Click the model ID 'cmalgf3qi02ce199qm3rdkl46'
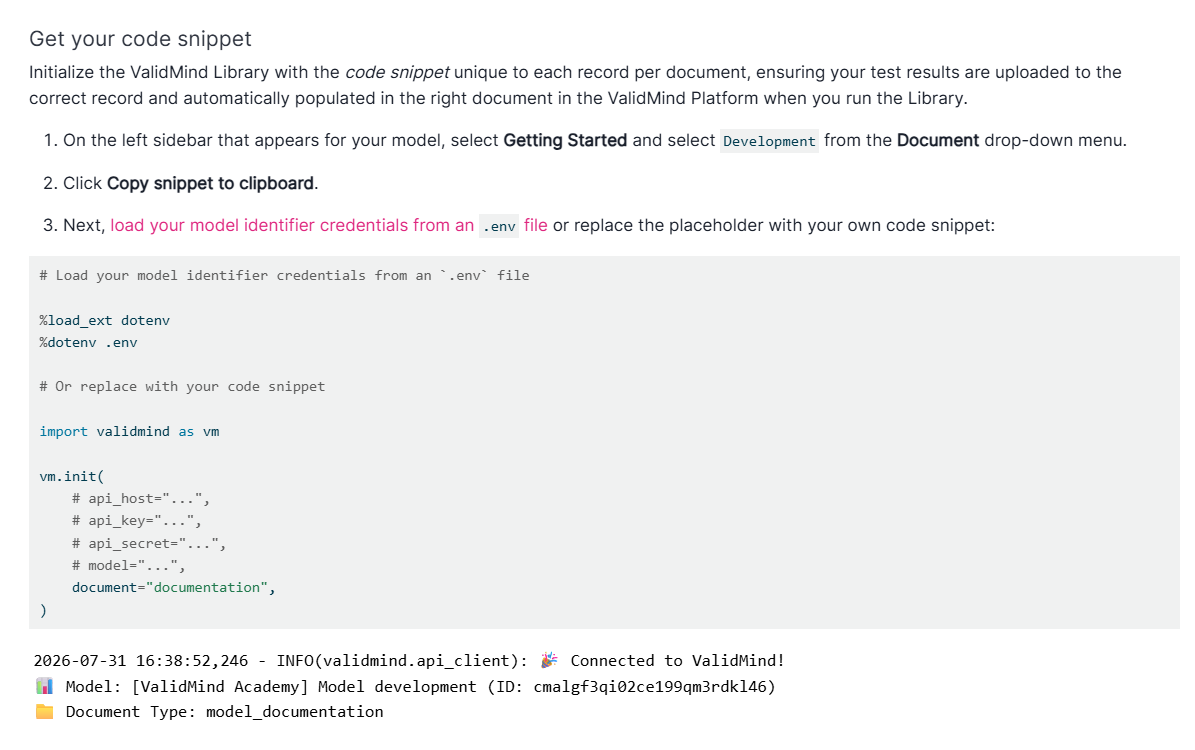Image resolution: width=1195 pixels, height=750 pixels. (650, 687)
